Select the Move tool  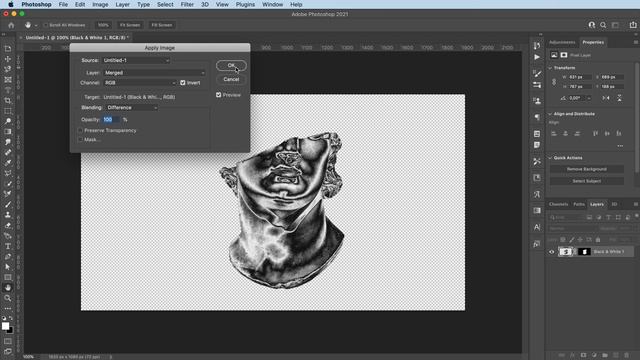8,59
